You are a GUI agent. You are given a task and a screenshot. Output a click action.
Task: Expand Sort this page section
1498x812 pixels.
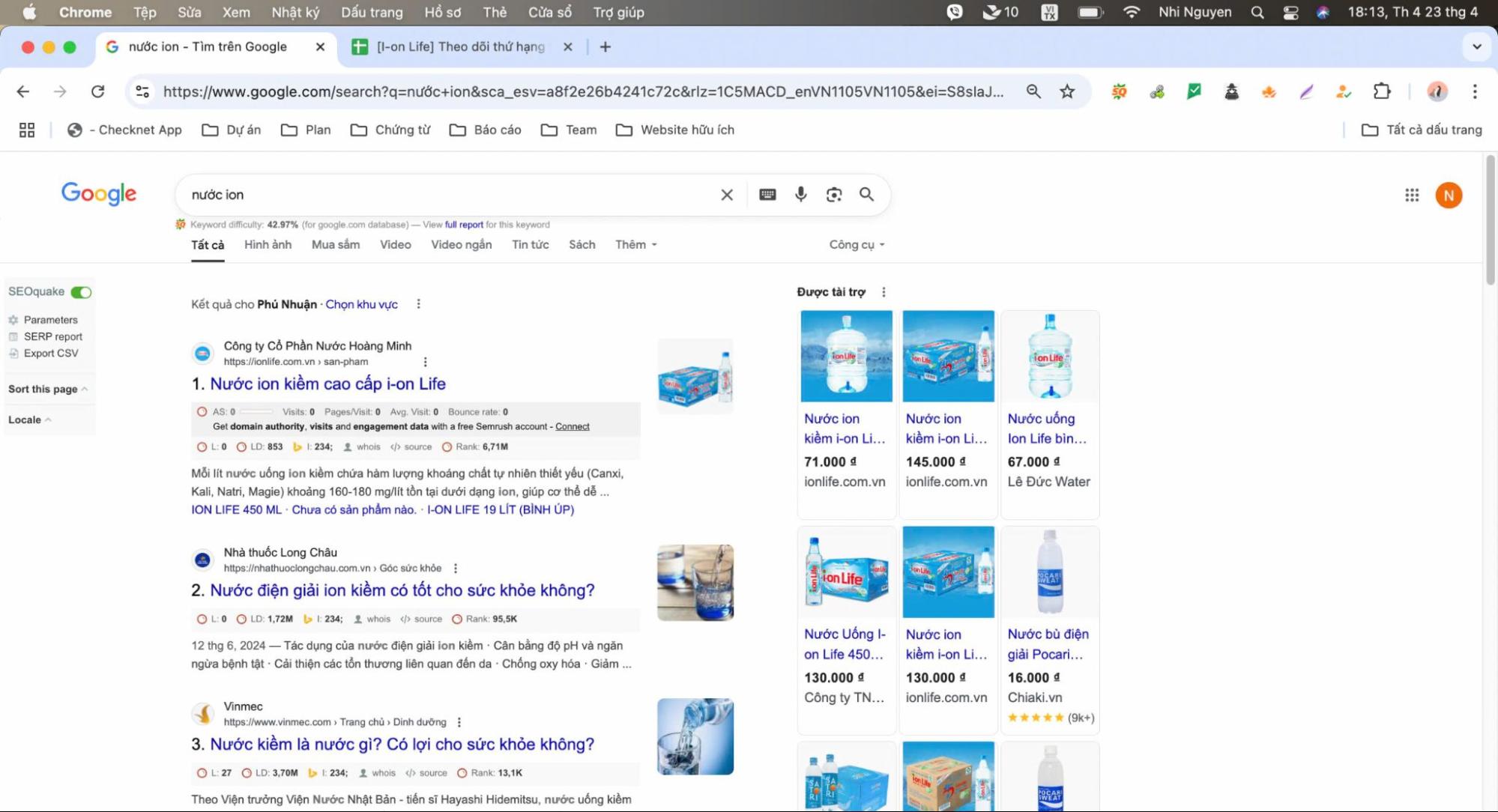click(x=48, y=389)
